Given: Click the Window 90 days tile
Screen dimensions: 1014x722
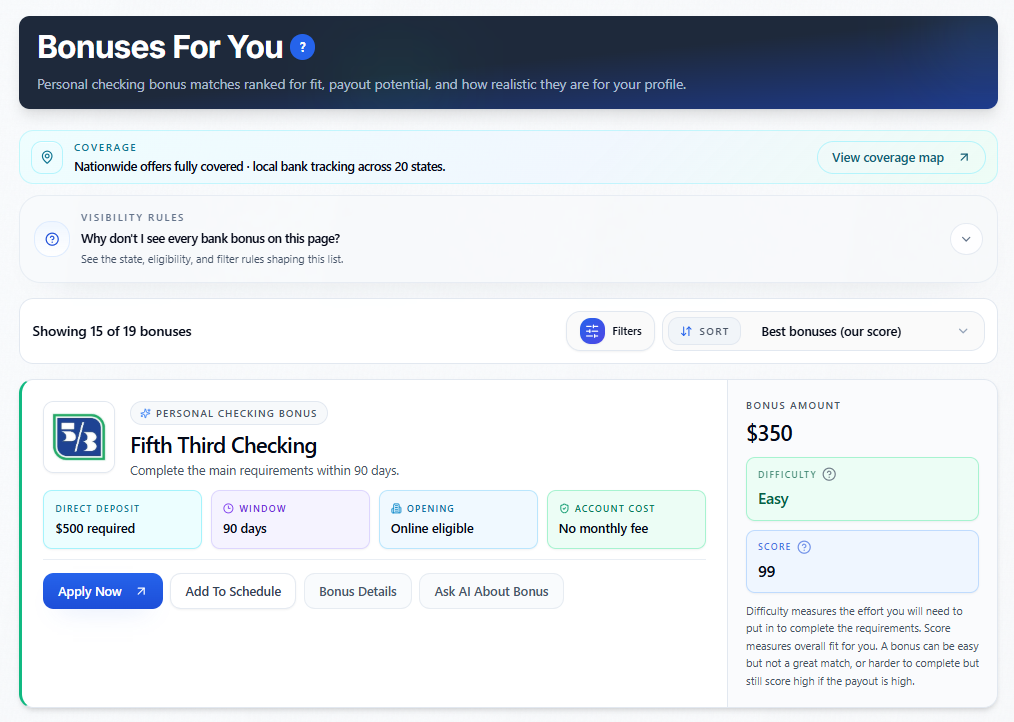Looking at the screenshot, I should tap(290, 520).
